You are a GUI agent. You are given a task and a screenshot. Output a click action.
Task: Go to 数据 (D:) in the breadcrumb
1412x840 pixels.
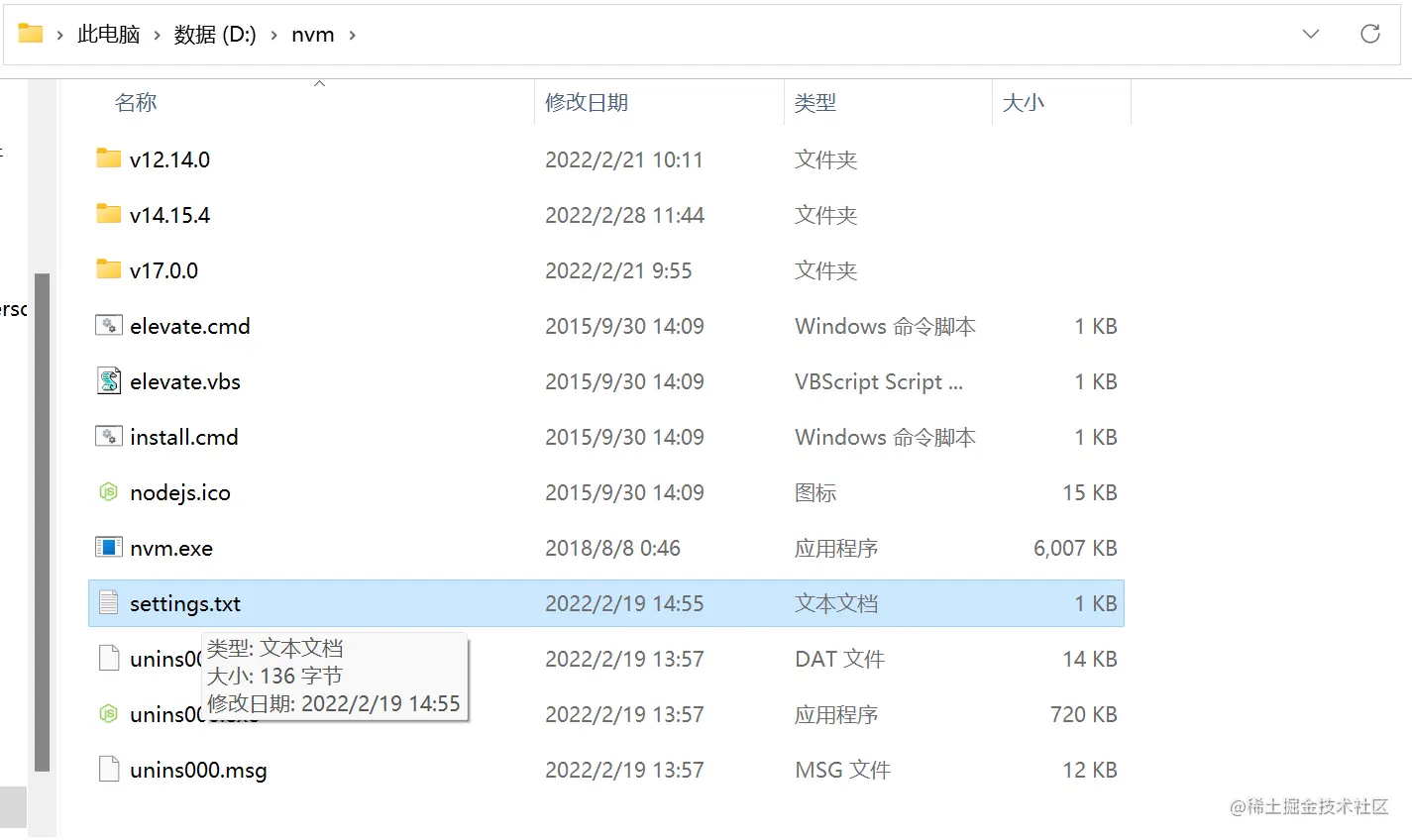(x=215, y=34)
